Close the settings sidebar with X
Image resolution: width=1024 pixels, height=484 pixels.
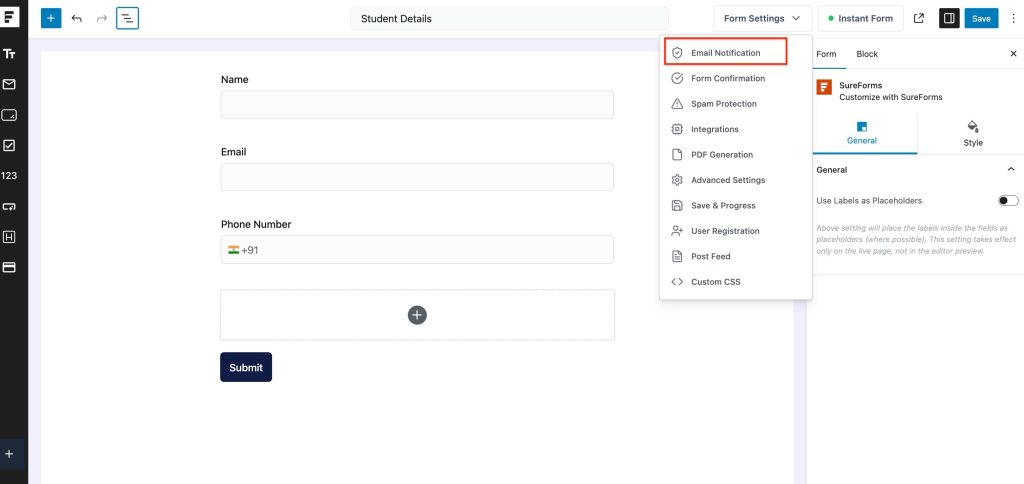(x=1014, y=54)
